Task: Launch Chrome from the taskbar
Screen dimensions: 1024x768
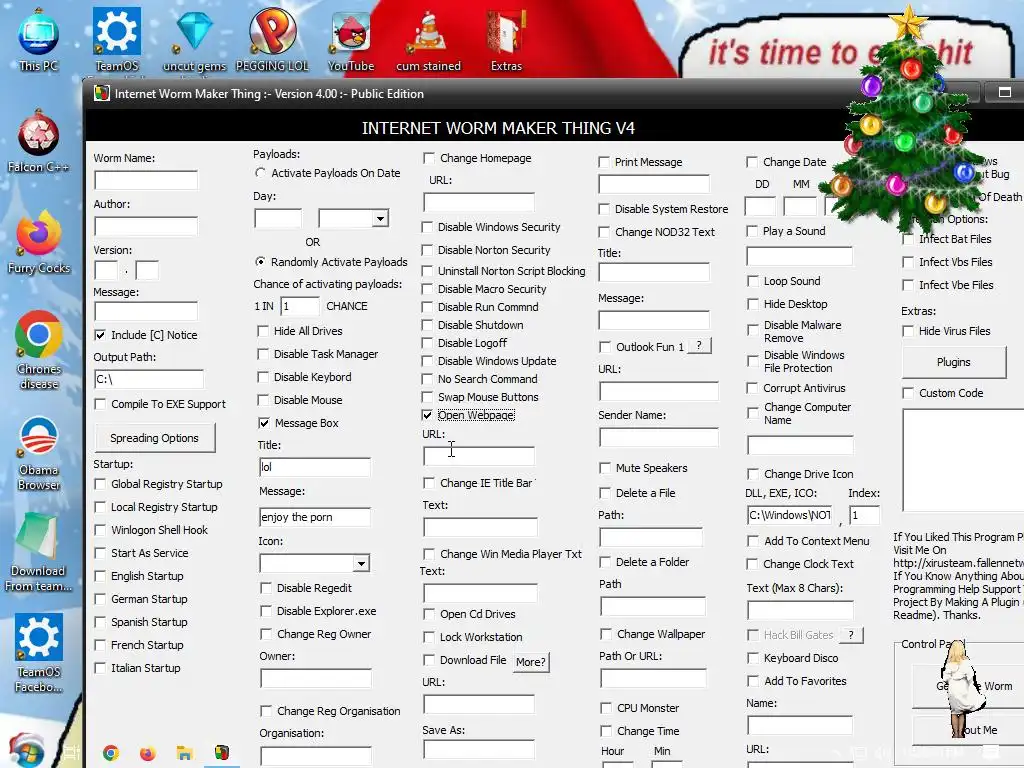Action: (x=111, y=753)
